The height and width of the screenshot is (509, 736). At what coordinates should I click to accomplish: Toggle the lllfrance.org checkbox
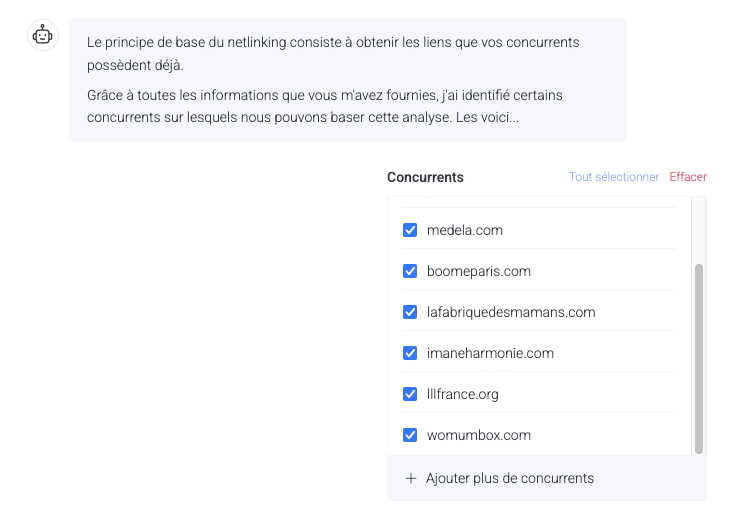410,394
